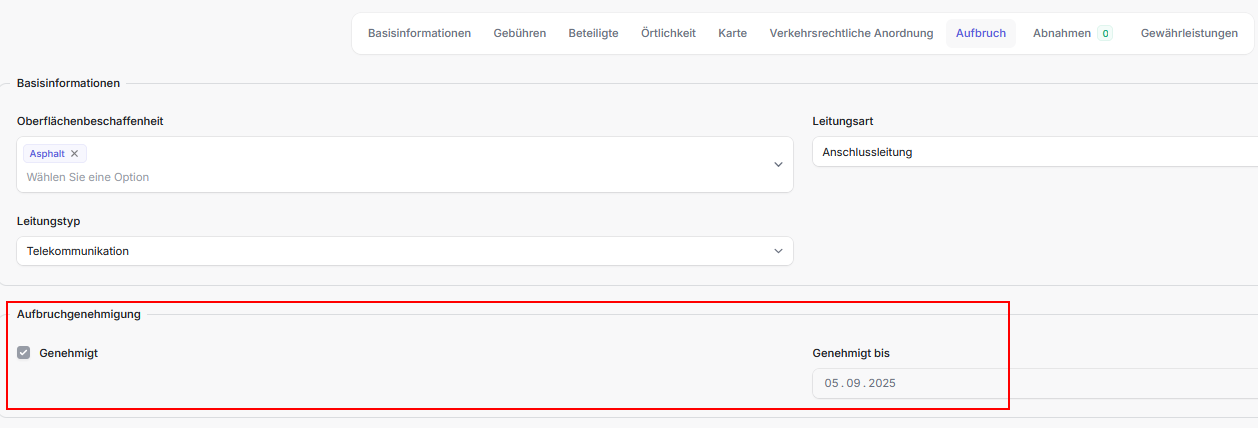This screenshot has height=428, width=1258.
Task: Select the year 2025 in Genehmigt bis
Action: (881, 383)
